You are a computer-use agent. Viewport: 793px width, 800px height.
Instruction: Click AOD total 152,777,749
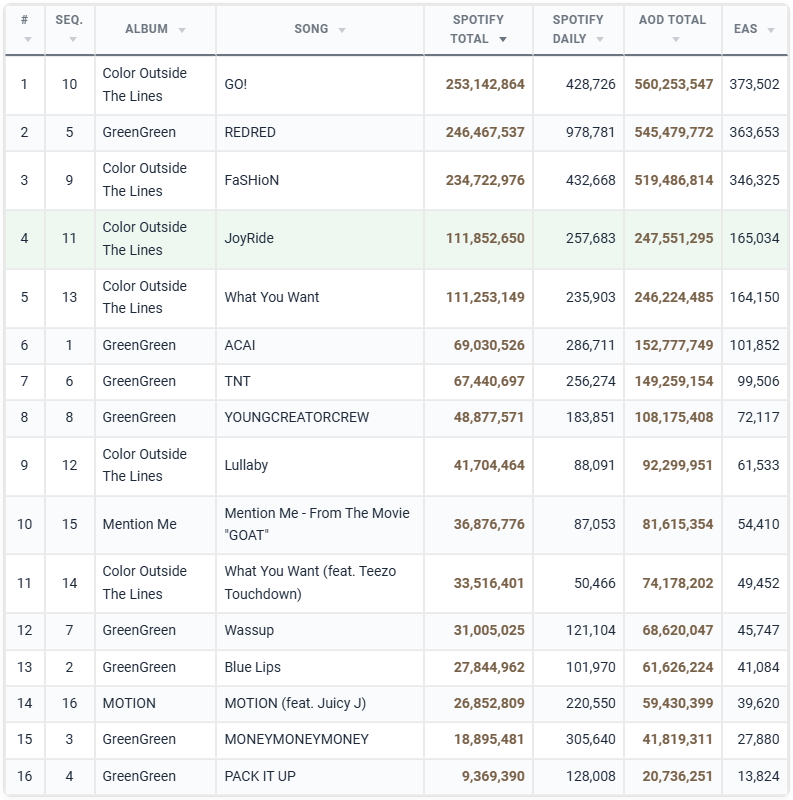click(674, 345)
